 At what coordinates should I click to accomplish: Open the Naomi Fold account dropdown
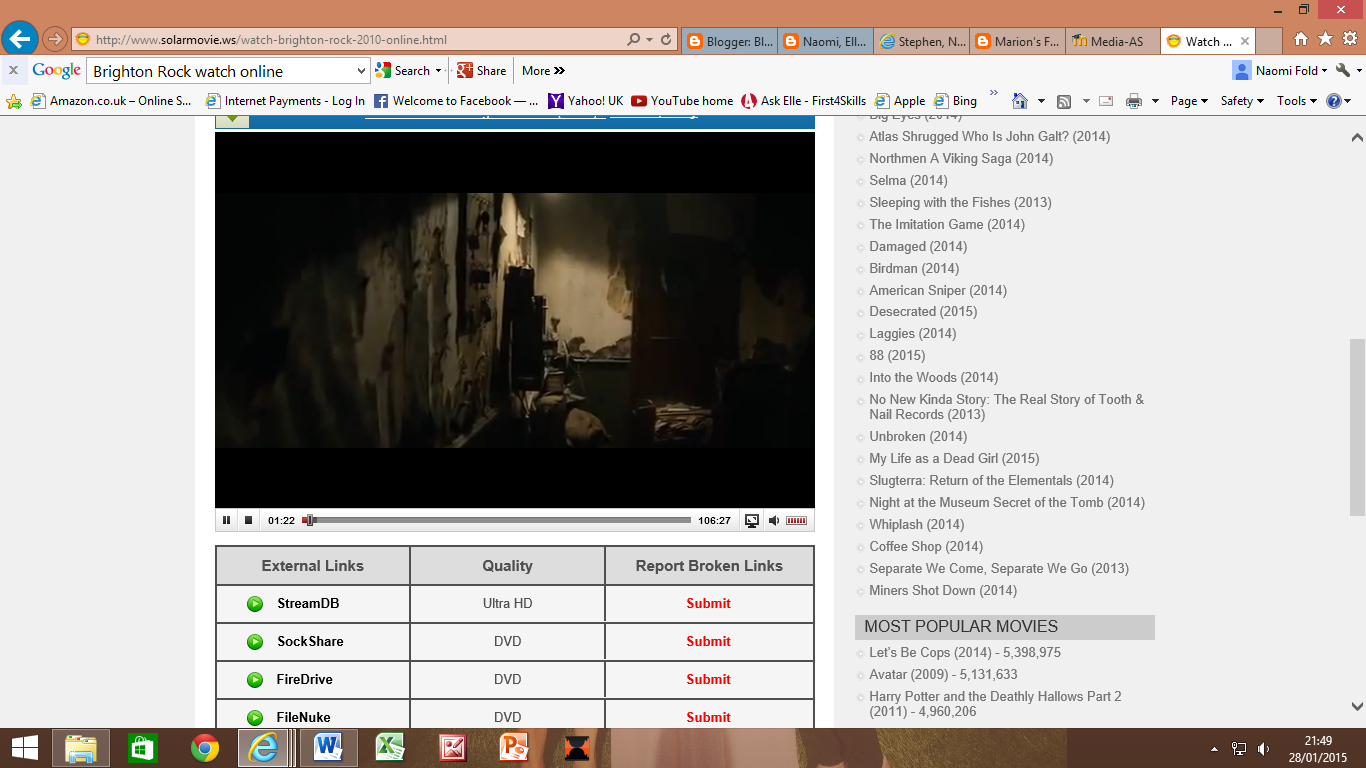pos(1280,71)
